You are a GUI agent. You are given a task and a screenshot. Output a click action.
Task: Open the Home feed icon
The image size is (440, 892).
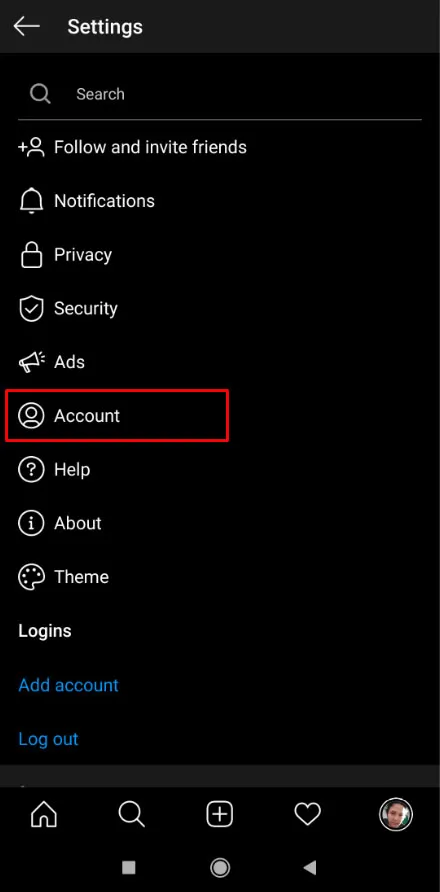pos(44,815)
